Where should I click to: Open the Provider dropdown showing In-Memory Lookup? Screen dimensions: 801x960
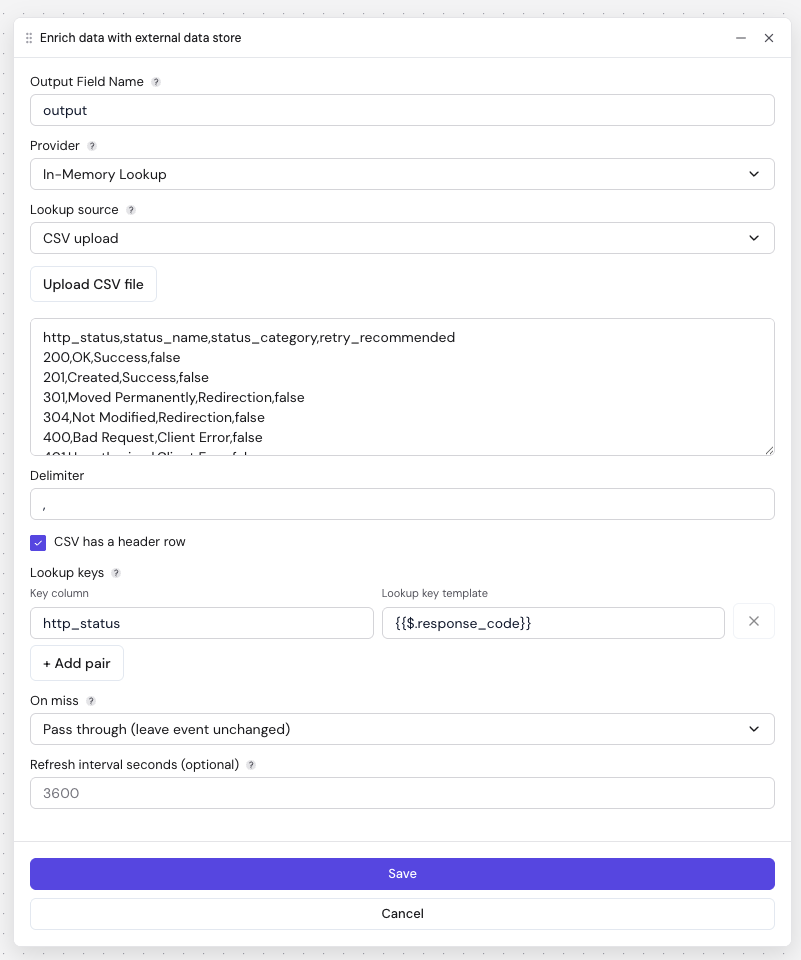click(402, 174)
